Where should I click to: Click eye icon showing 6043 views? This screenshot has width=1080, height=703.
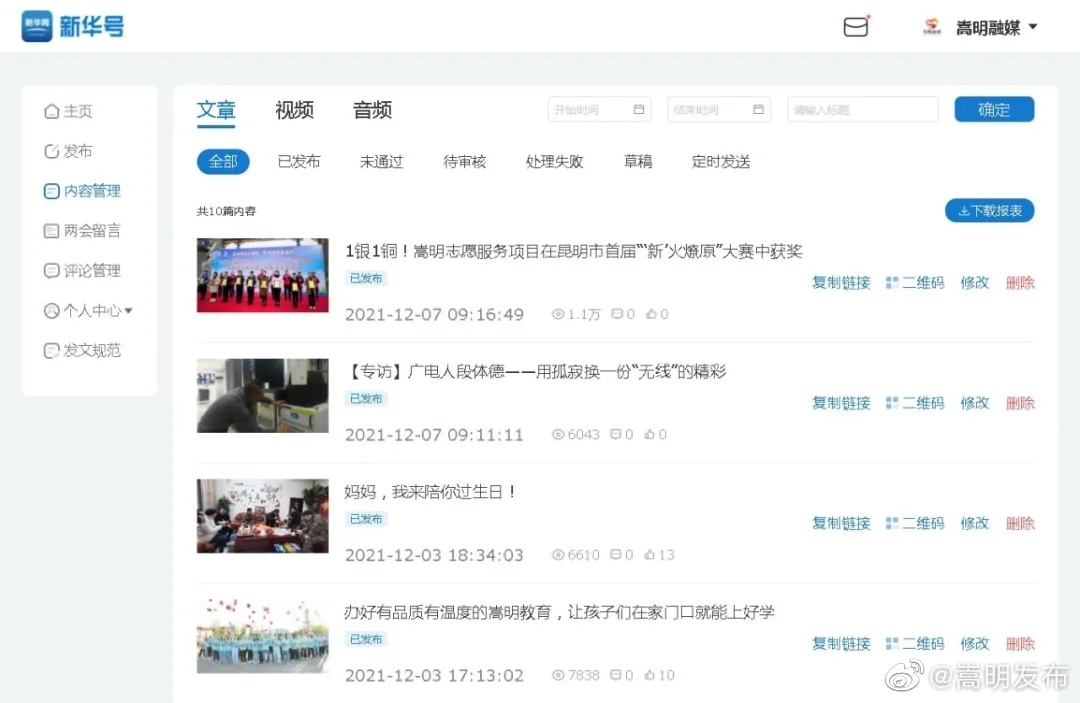click(x=558, y=434)
